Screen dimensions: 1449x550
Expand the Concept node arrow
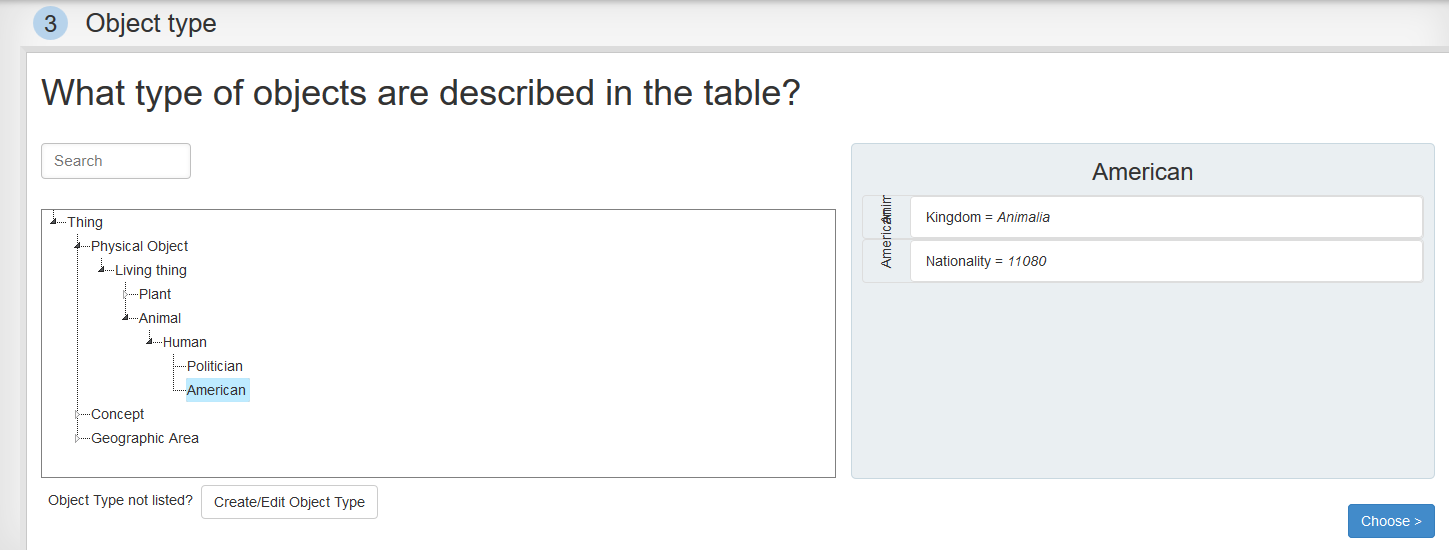[x=77, y=413]
